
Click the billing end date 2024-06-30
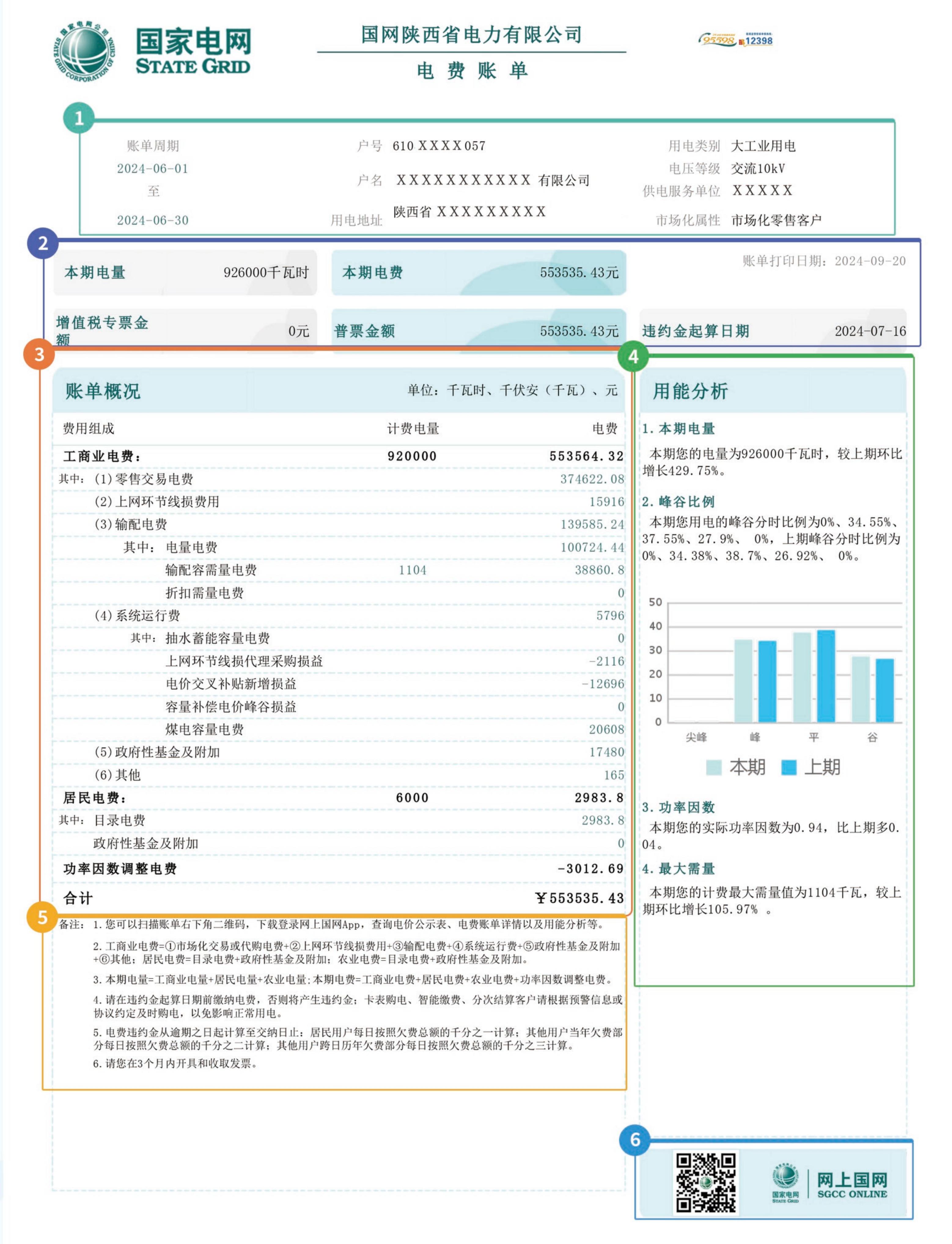[x=153, y=220]
